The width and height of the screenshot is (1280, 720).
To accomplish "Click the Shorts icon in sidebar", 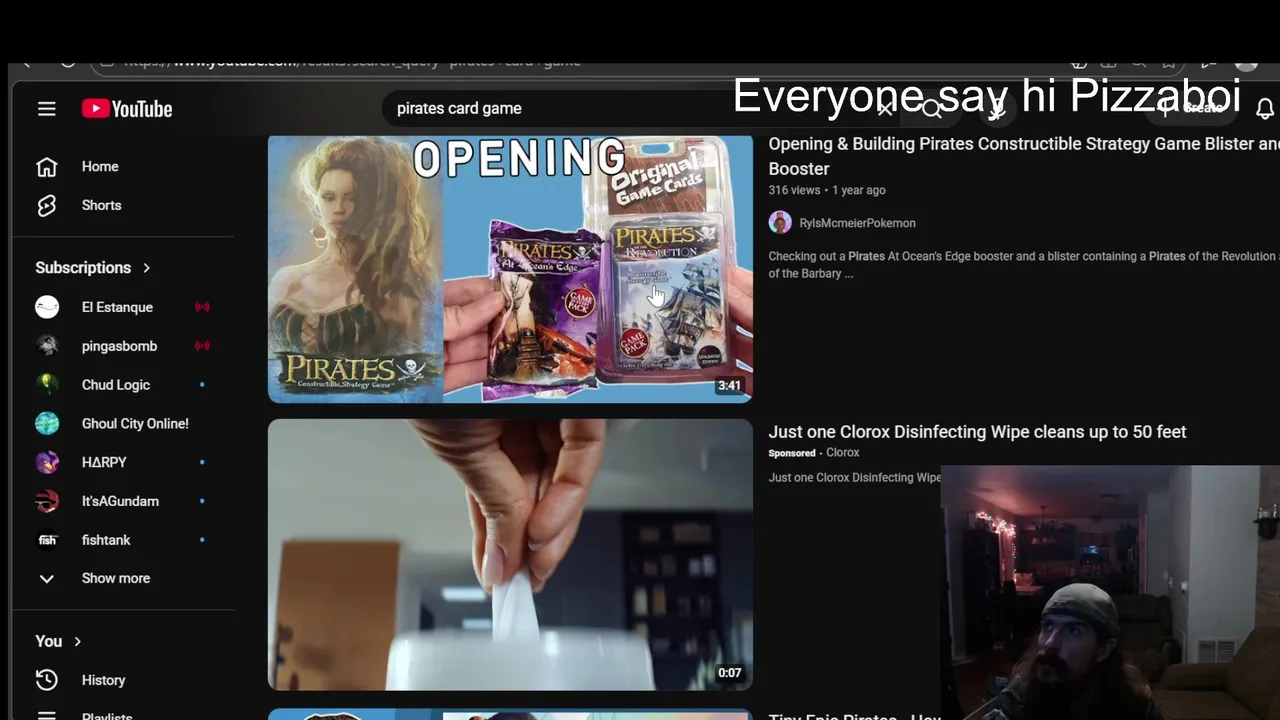I will [47, 205].
